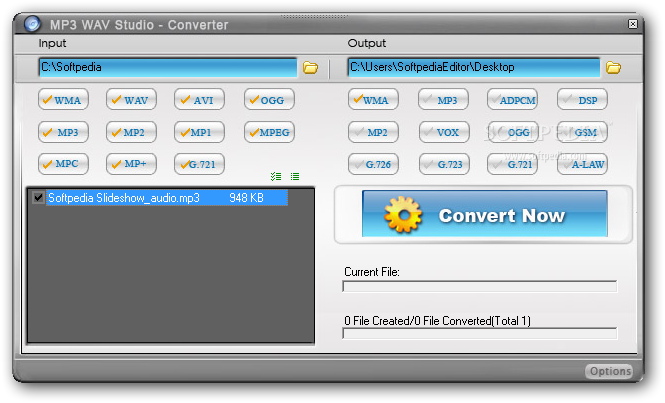Click the Current File progress bar
665x403 pixels.
click(480, 286)
